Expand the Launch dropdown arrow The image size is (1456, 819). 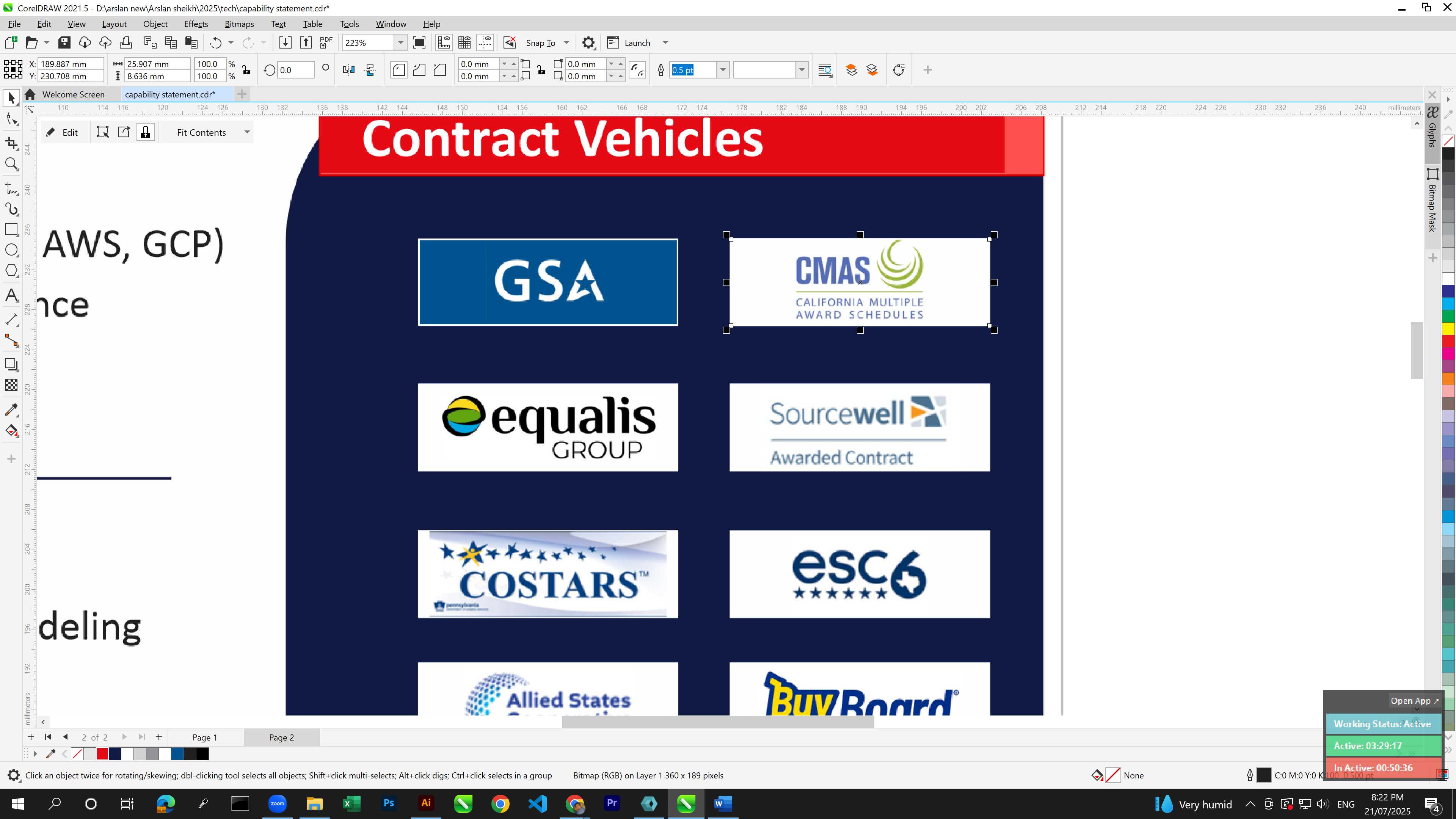(665, 43)
